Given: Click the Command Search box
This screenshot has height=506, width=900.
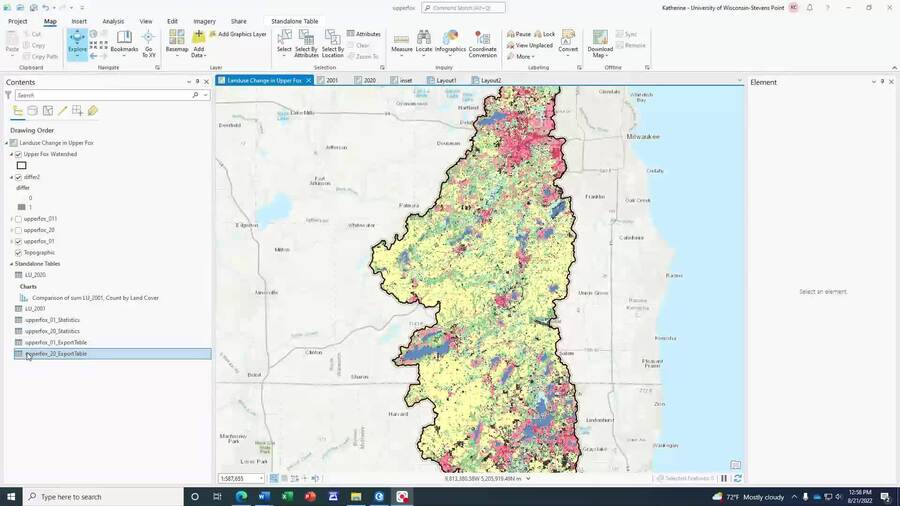Looking at the screenshot, I should click(x=463, y=8).
